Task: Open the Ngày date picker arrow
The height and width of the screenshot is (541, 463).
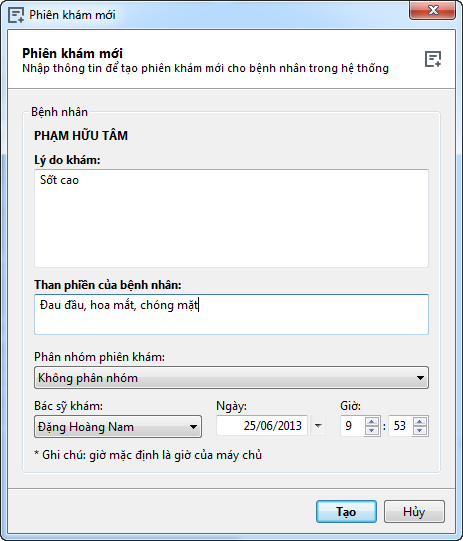Action: [318, 426]
